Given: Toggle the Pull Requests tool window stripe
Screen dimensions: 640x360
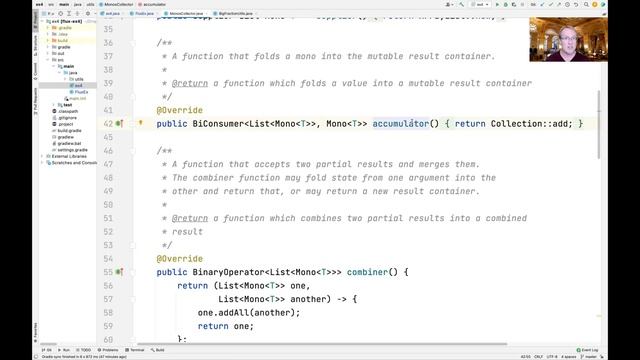Looking at the screenshot, I should click(x=36, y=101).
